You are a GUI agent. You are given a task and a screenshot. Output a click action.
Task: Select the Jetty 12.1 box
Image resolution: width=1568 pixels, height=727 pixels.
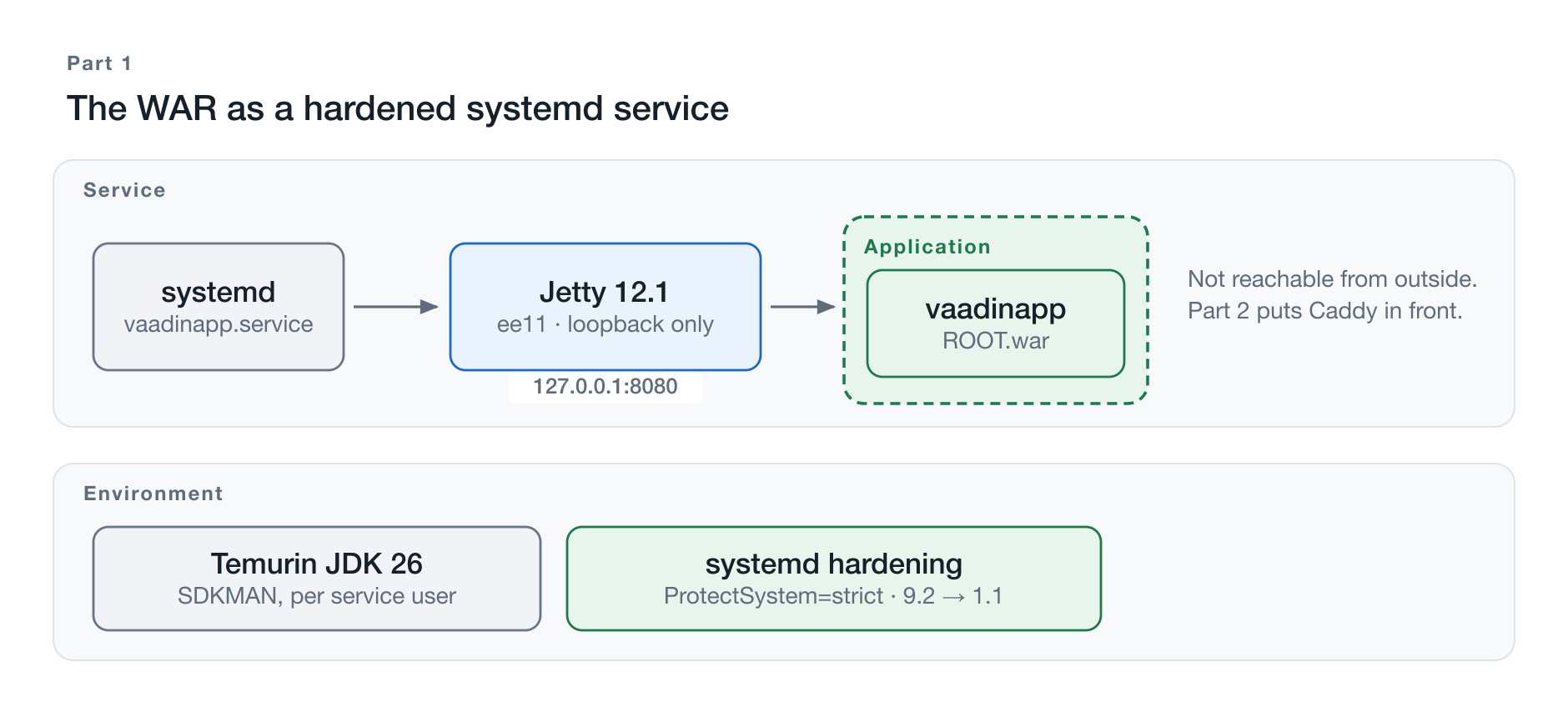point(606,307)
